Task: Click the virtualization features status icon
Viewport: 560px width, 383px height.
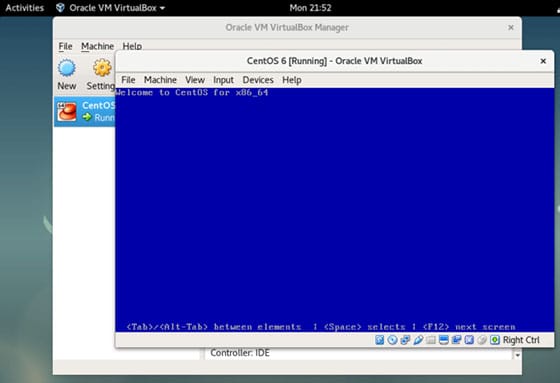Action: (469, 340)
